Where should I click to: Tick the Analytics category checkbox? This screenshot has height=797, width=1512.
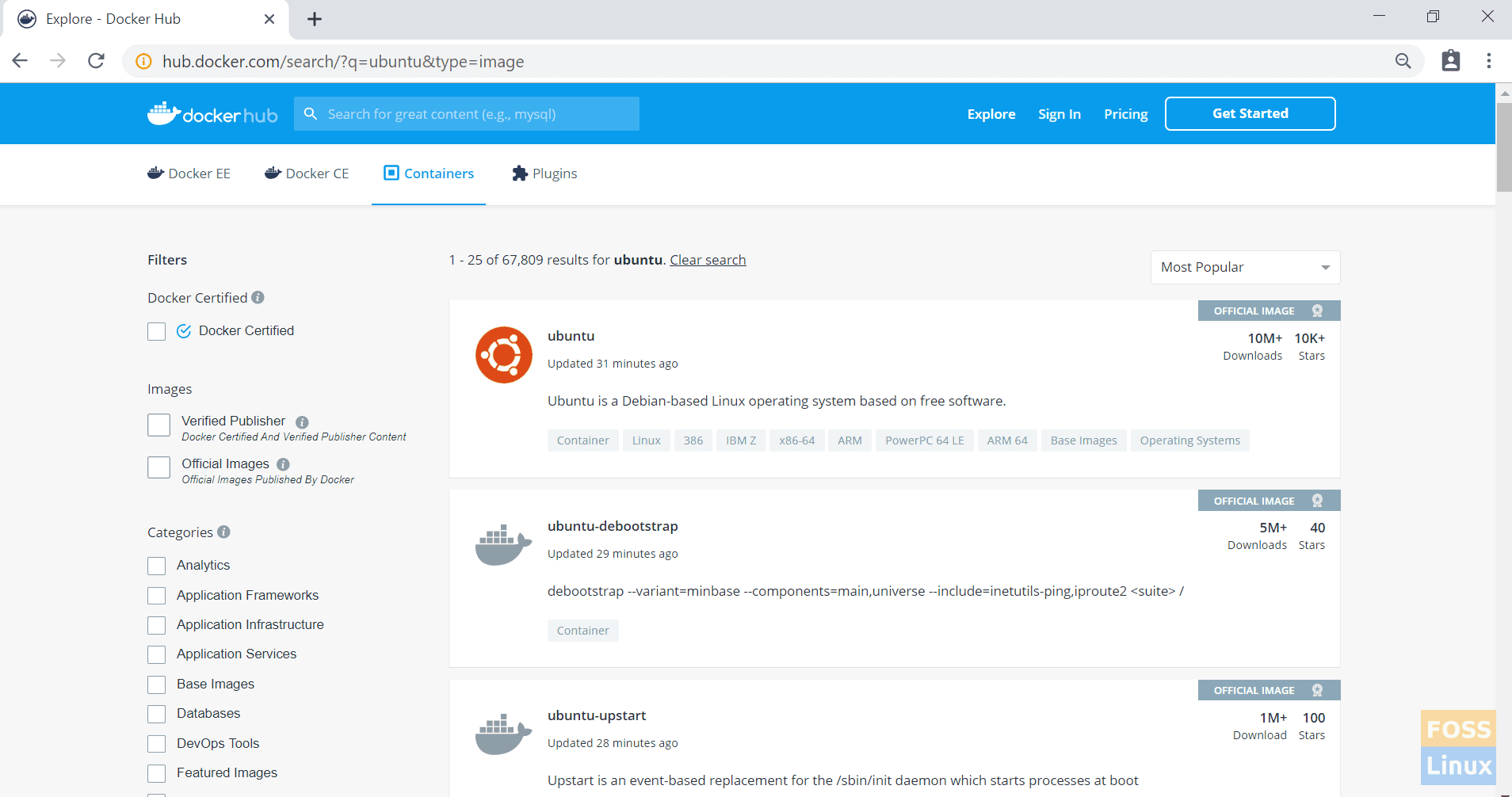point(157,566)
